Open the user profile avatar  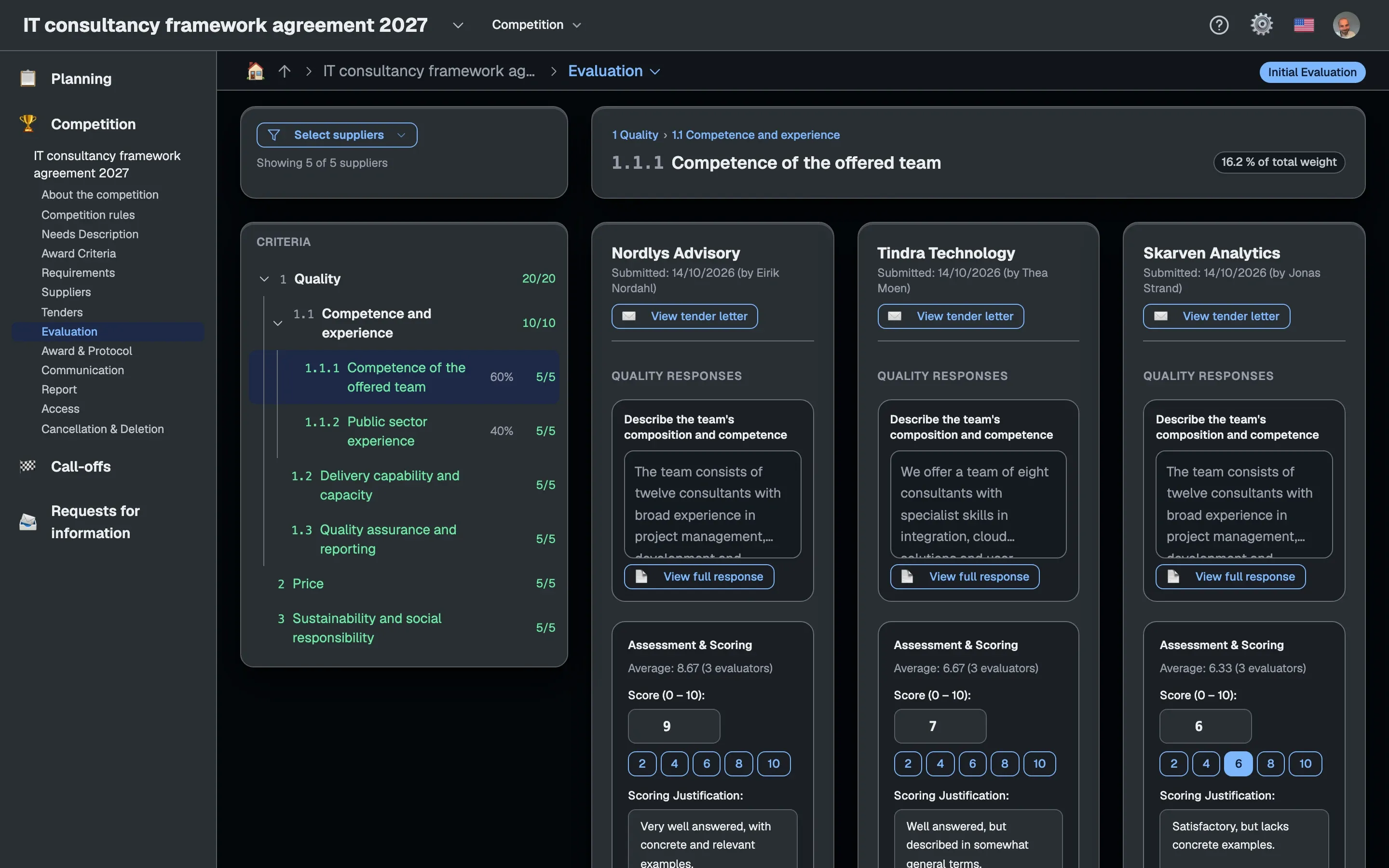(x=1346, y=25)
